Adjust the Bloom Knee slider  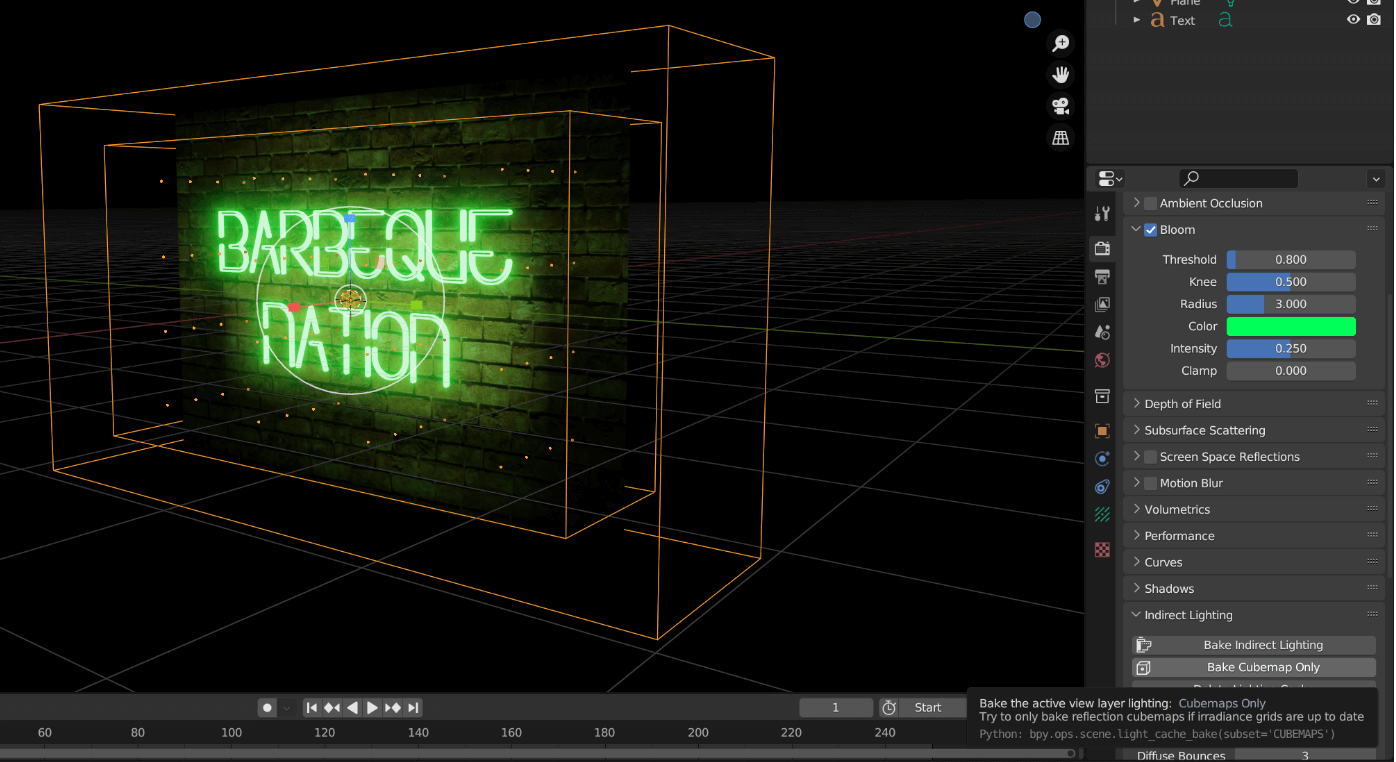click(x=1291, y=282)
